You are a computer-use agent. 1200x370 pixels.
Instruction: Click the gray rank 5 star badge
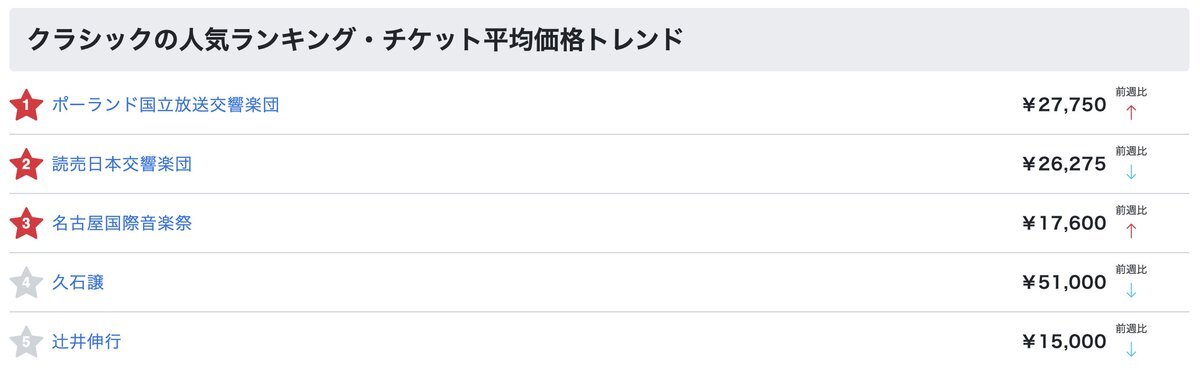pos(25,341)
